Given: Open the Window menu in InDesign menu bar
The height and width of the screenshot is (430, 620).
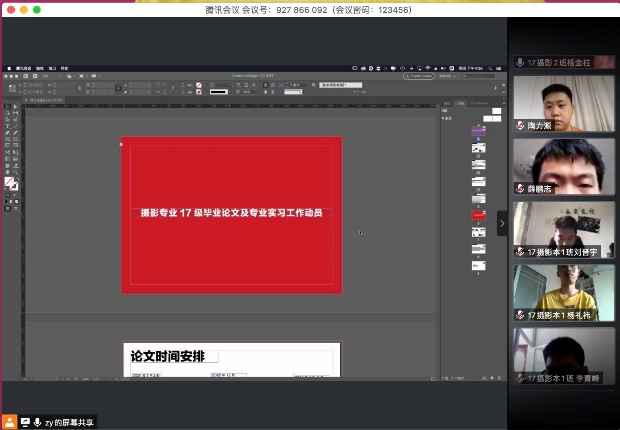Looking at the screenshot, I should [52, 68].
